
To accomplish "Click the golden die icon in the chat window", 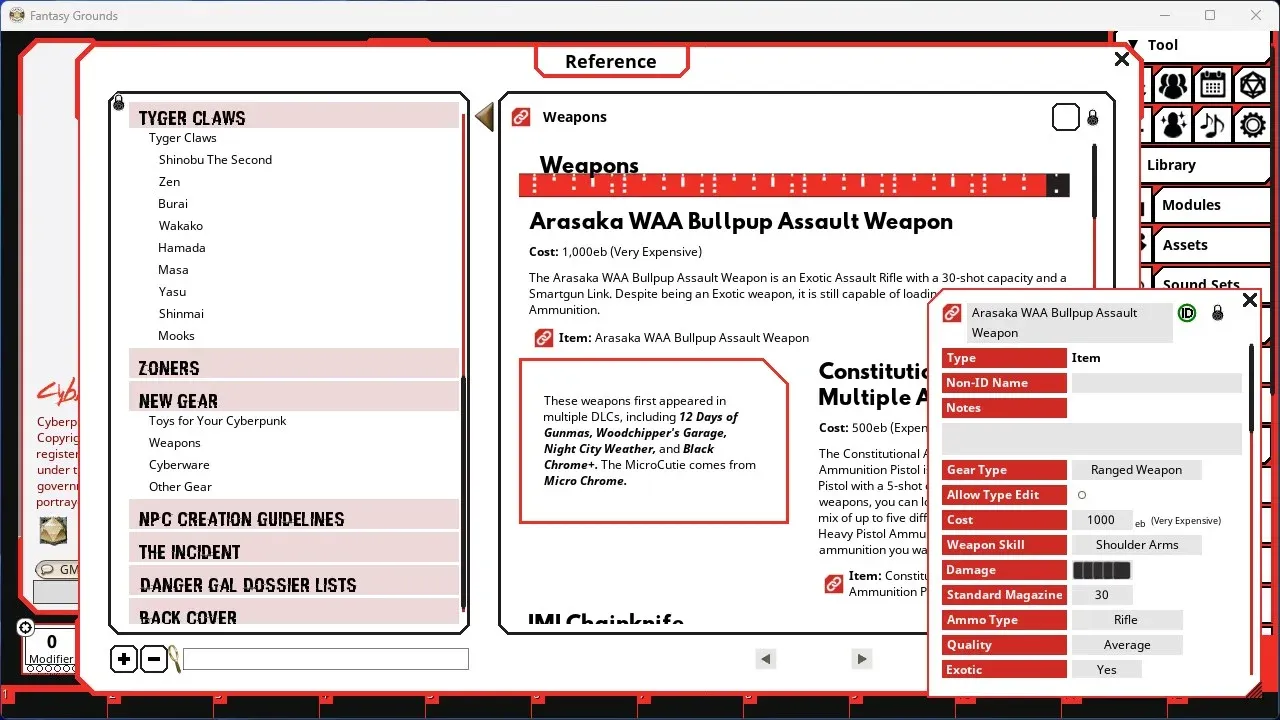I will 53,531.
